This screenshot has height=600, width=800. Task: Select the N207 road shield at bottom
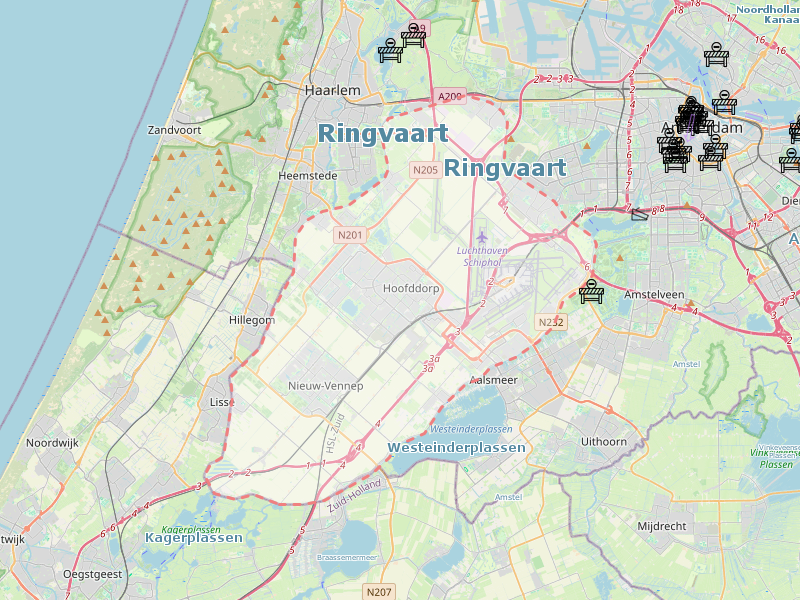pyautogui.click(x=379, y=592)
